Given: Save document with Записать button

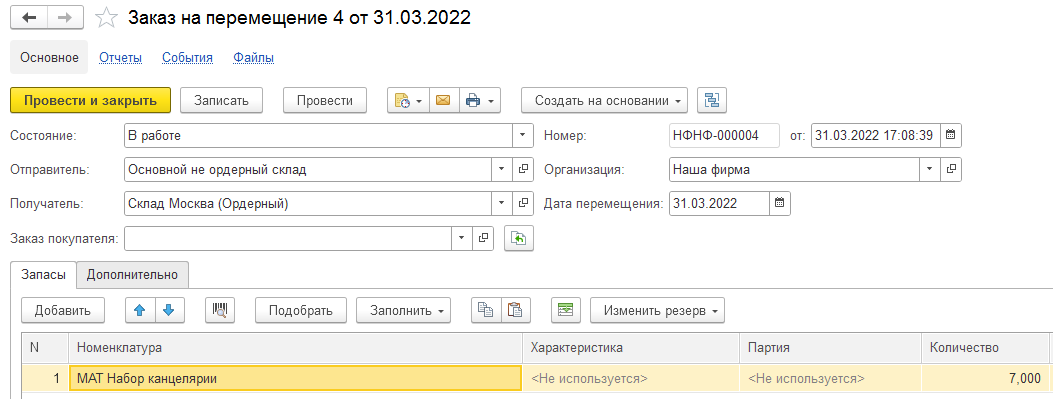Looking at the screenshot, I should (222, 101).
